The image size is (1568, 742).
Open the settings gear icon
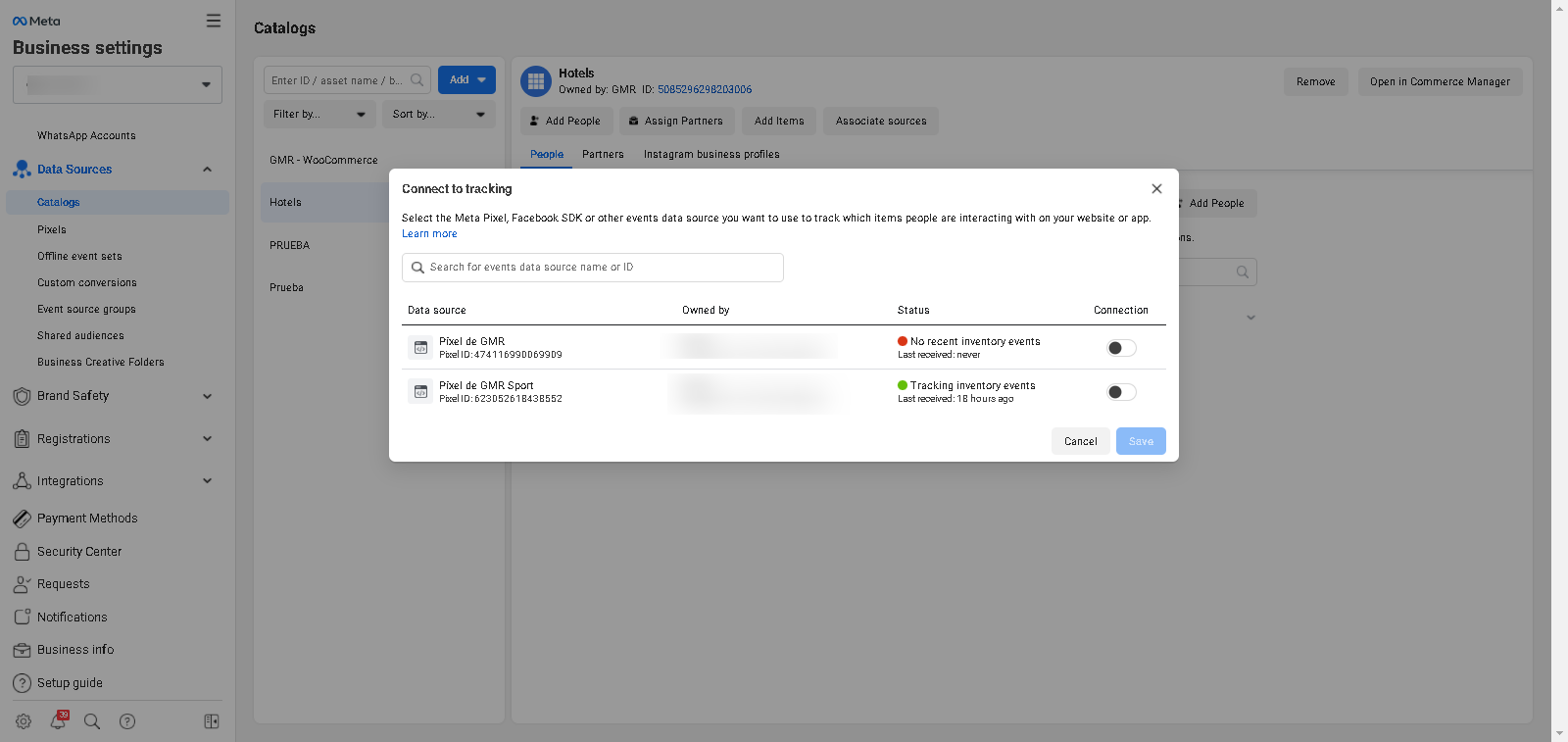click(x=24, y=721)
